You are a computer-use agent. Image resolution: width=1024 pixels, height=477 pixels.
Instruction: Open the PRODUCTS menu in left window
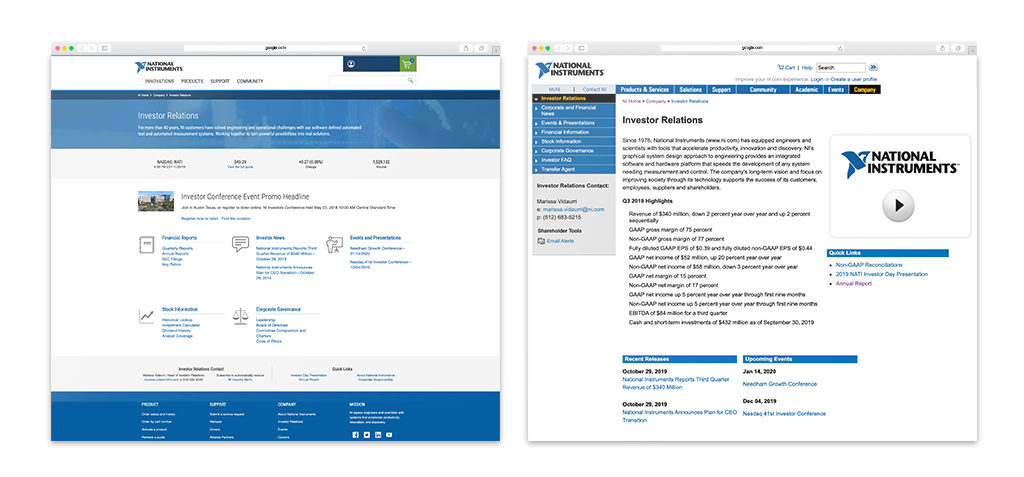point(192,82)
